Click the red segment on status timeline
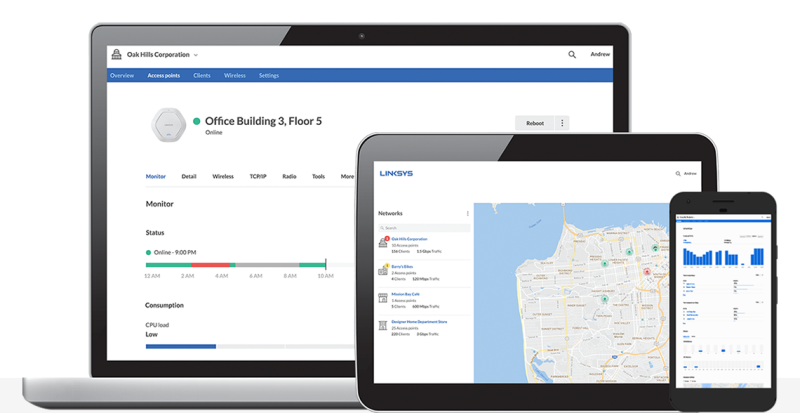The height and width of the screenshot is (413, 800). 211,265
